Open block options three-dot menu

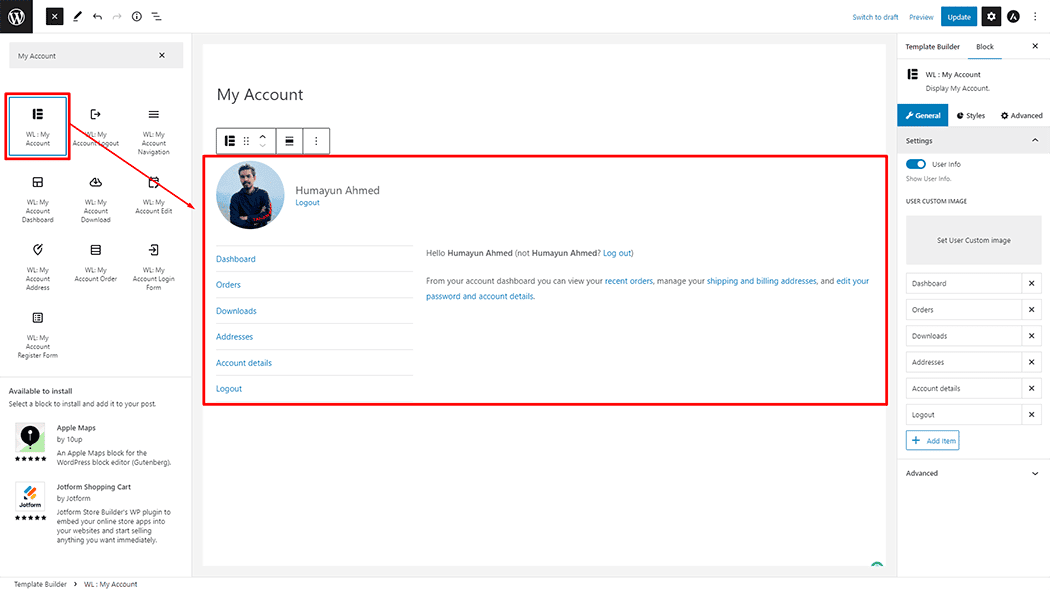click(x=316, y=141)
